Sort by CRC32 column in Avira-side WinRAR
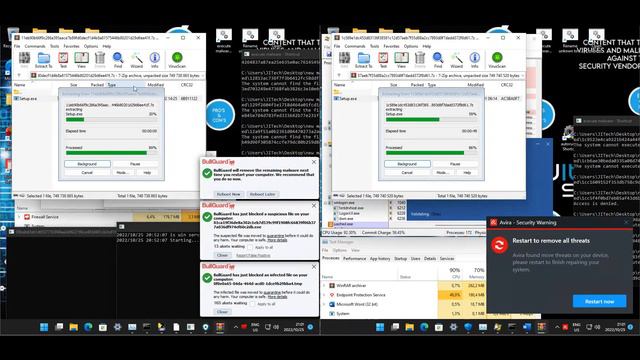 tap(507, 85)
